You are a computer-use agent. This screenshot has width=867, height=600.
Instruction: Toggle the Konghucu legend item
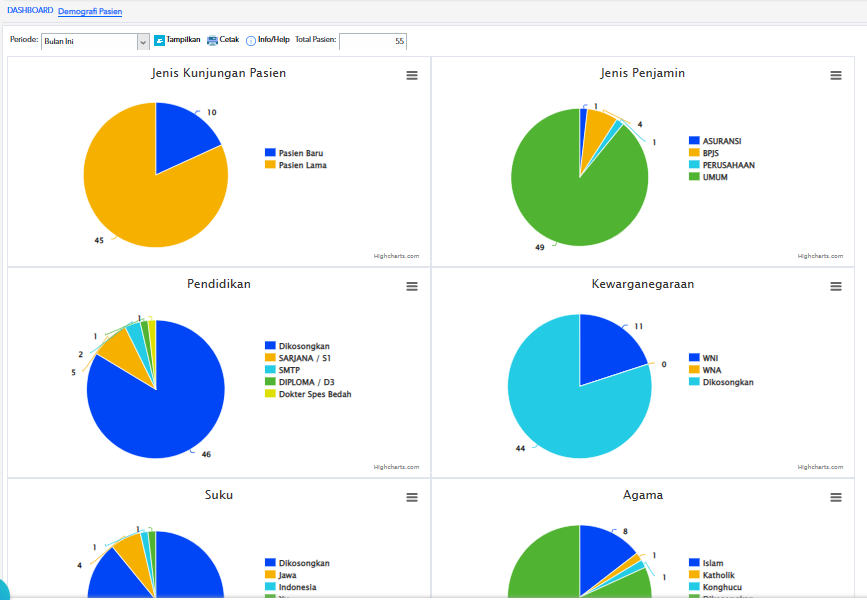tap(715, 587)
